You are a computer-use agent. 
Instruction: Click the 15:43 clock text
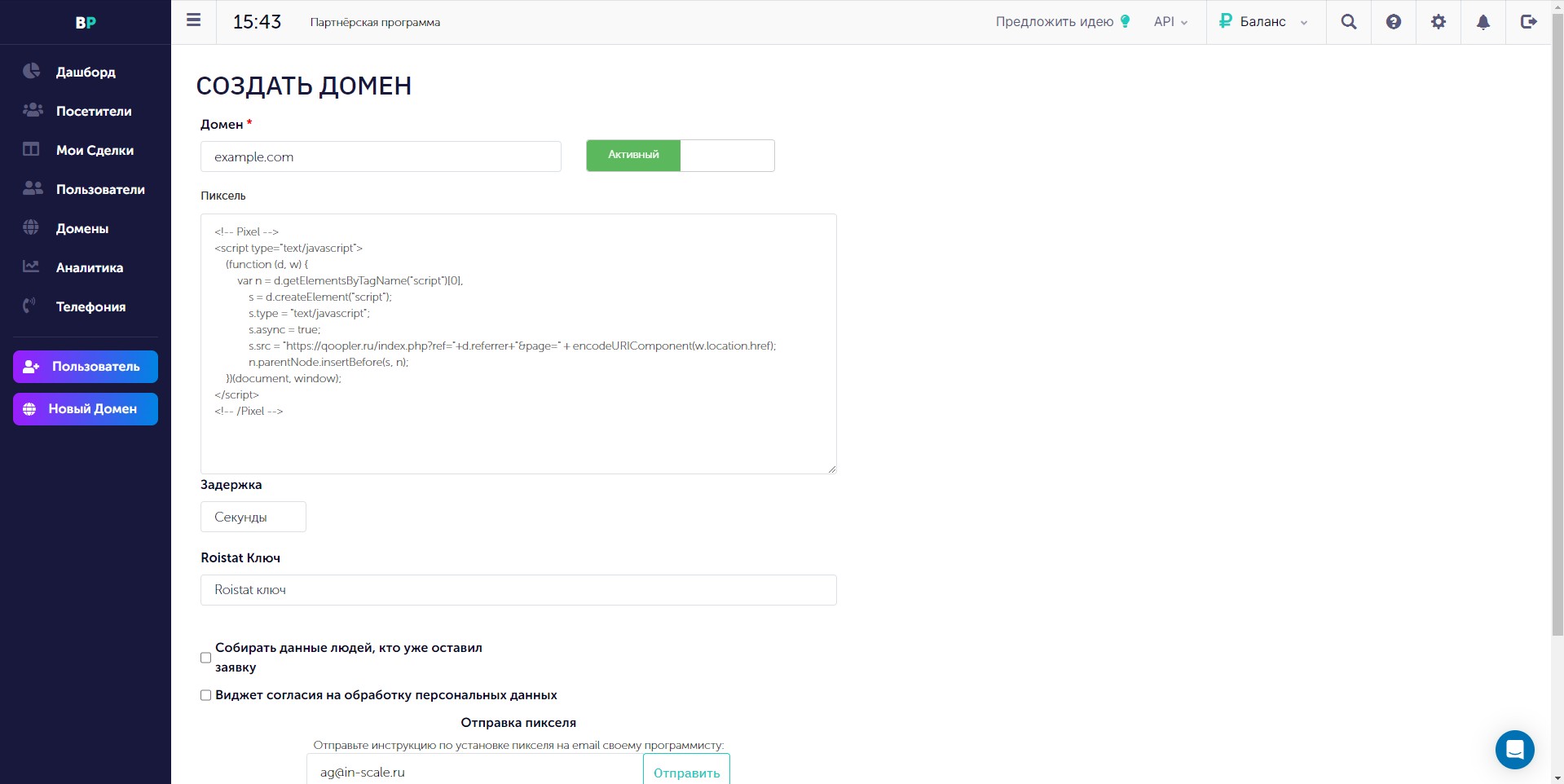[x=257, y=22]
